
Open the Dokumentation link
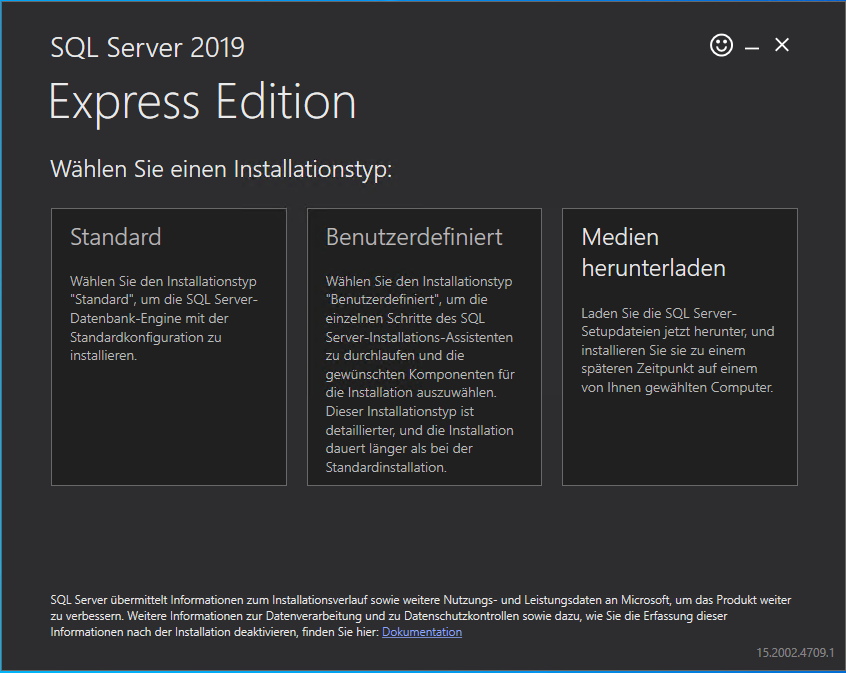click(x=422, y=632)
